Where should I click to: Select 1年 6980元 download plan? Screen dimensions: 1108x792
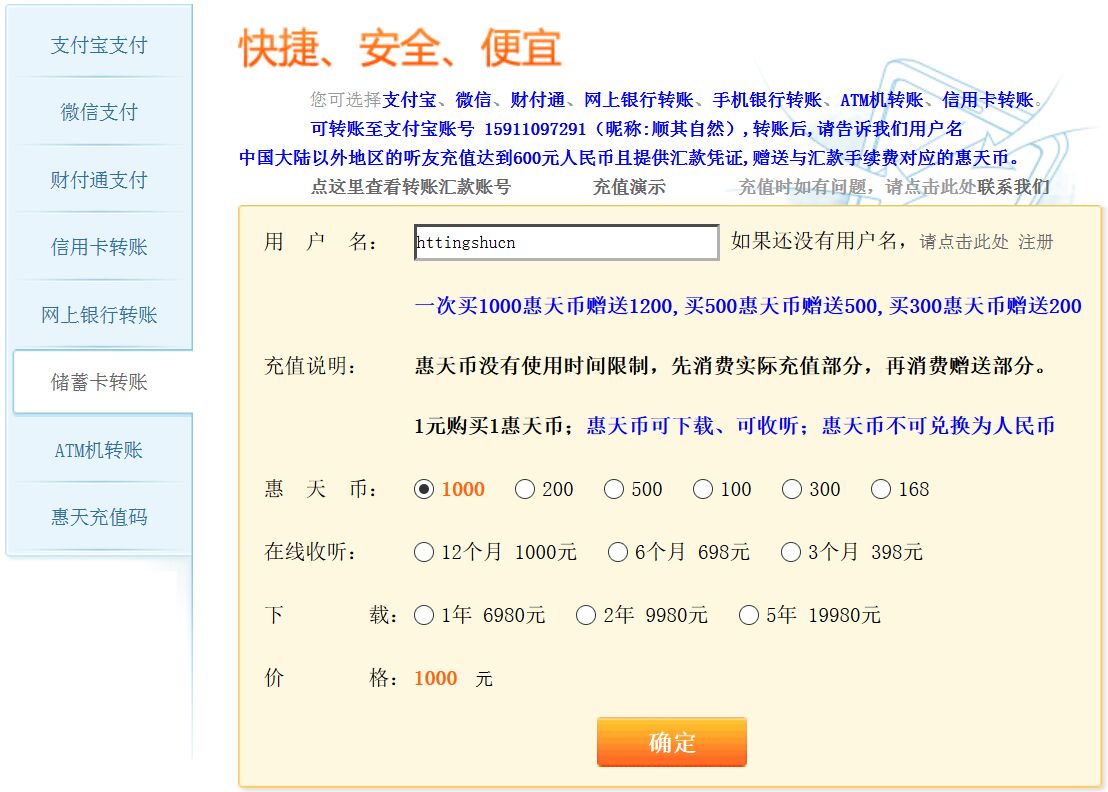point(424,615)
